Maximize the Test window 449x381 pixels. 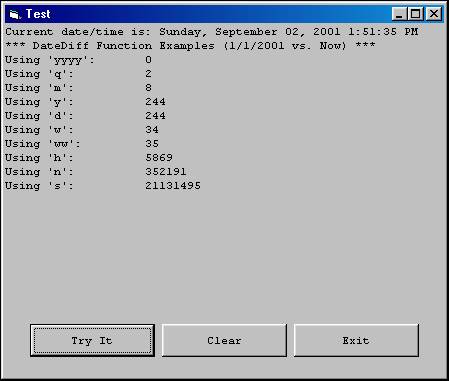415,14
